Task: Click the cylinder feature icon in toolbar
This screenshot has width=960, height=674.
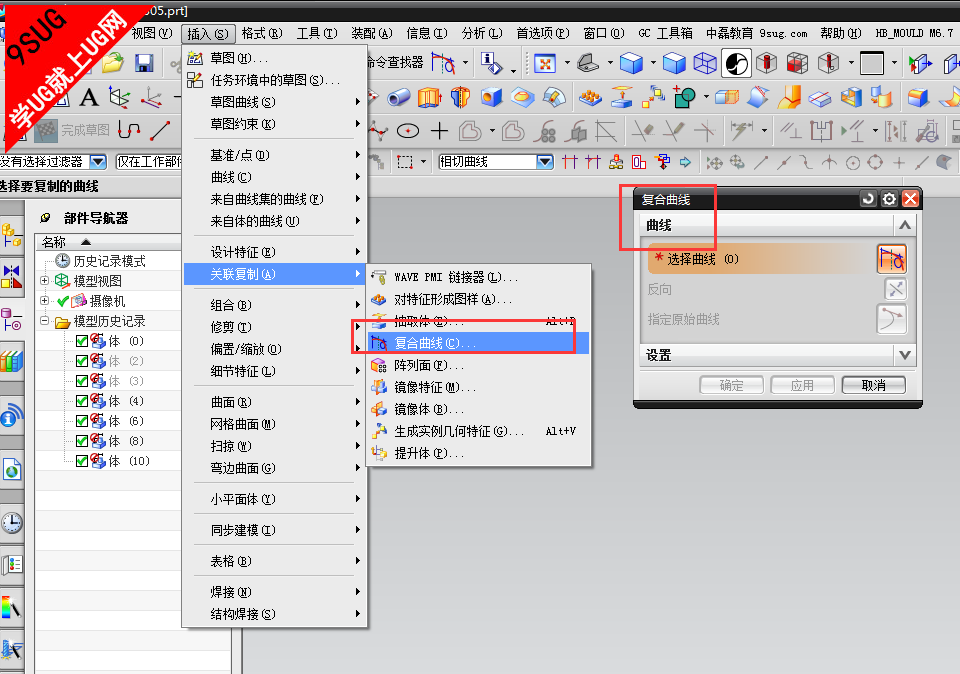Action: (399, 97)
